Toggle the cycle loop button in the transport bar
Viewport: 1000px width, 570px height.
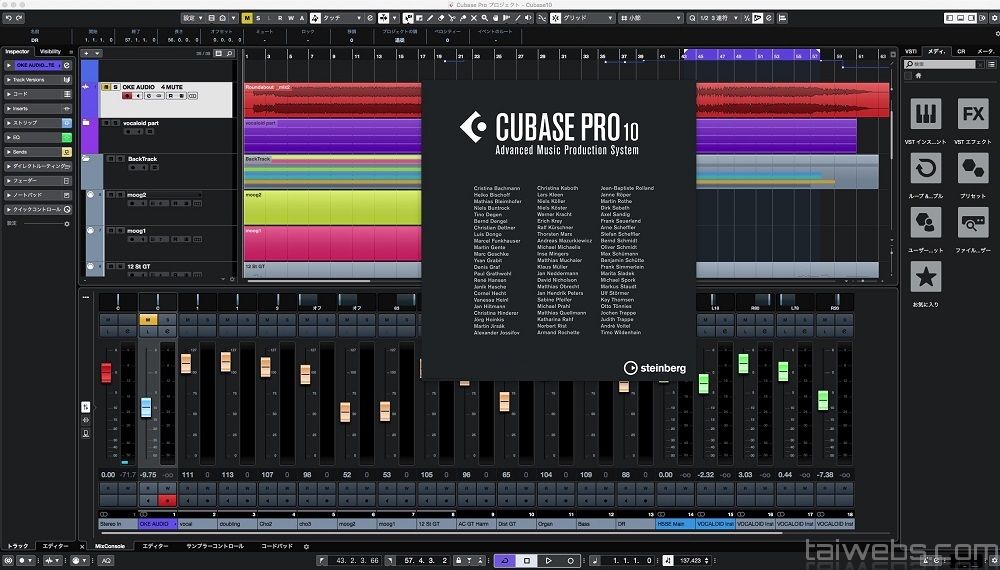504,560
